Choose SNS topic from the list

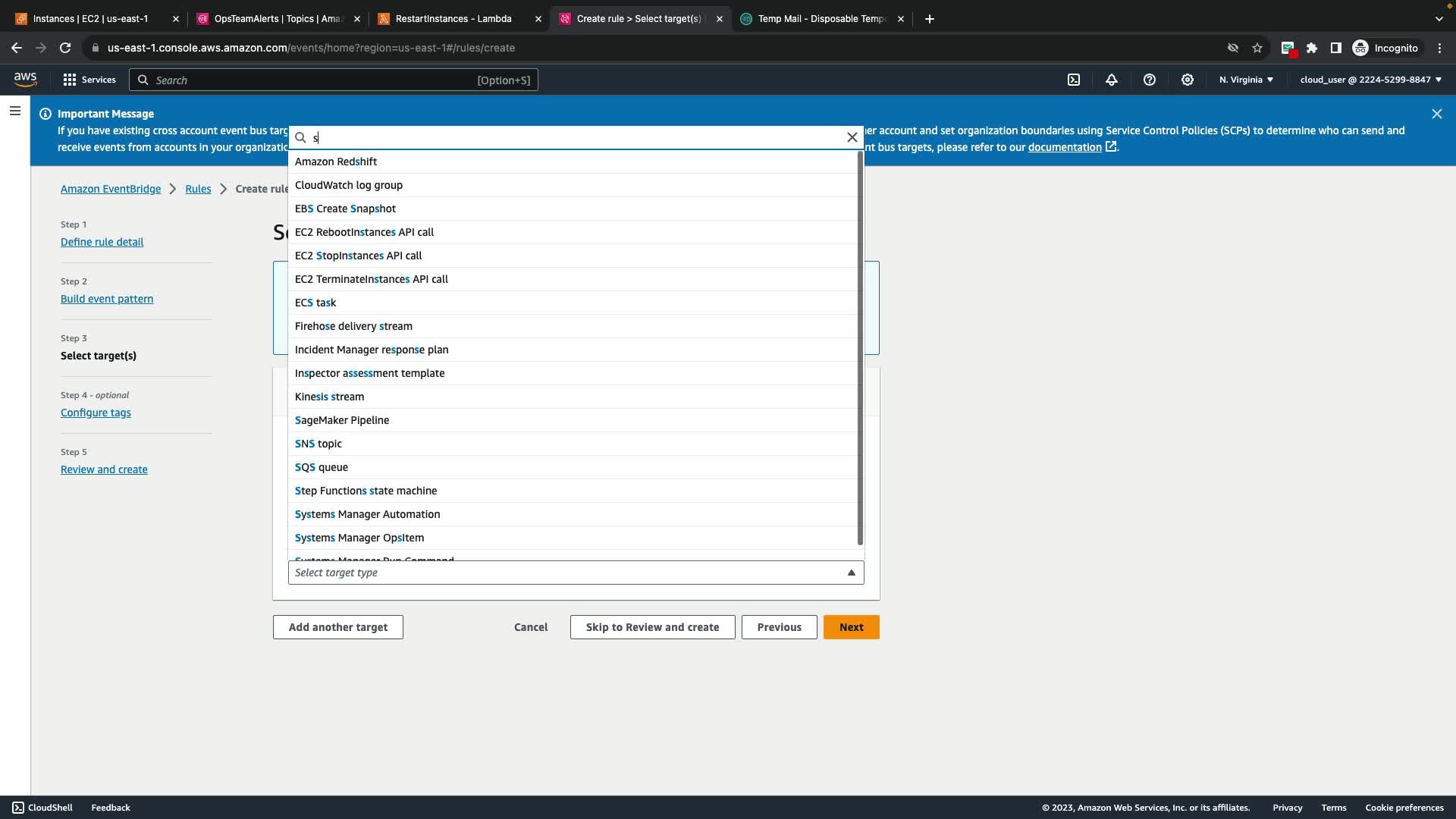tap(318, 444)
